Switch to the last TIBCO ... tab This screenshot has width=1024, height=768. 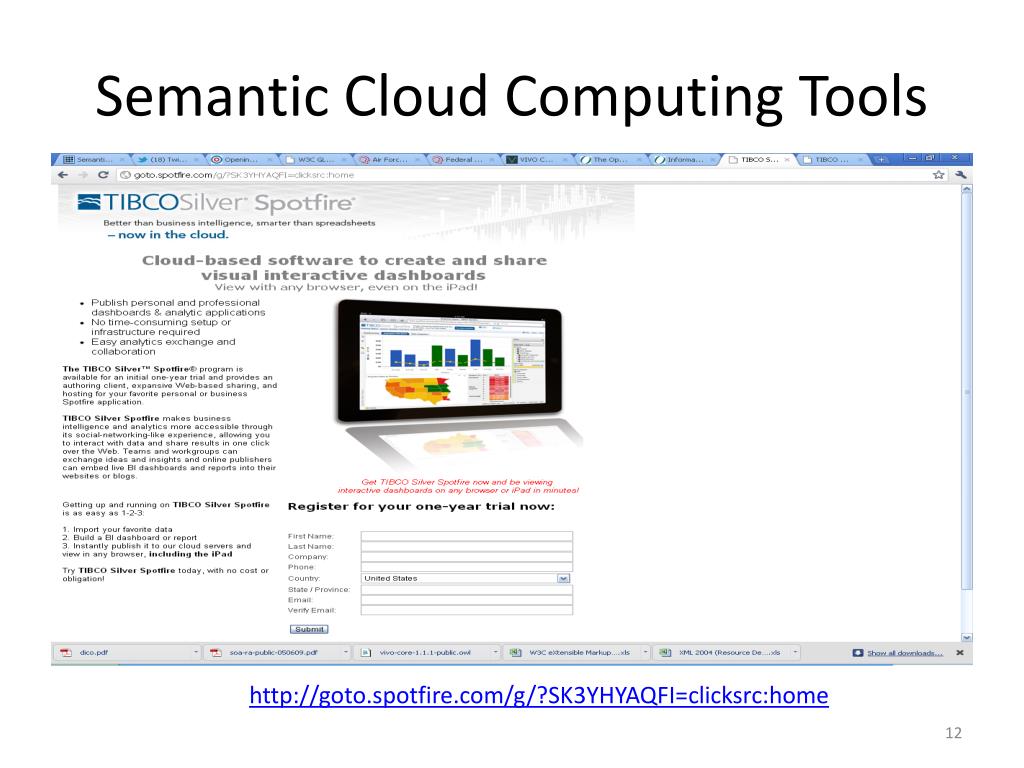tap(831, 159)
